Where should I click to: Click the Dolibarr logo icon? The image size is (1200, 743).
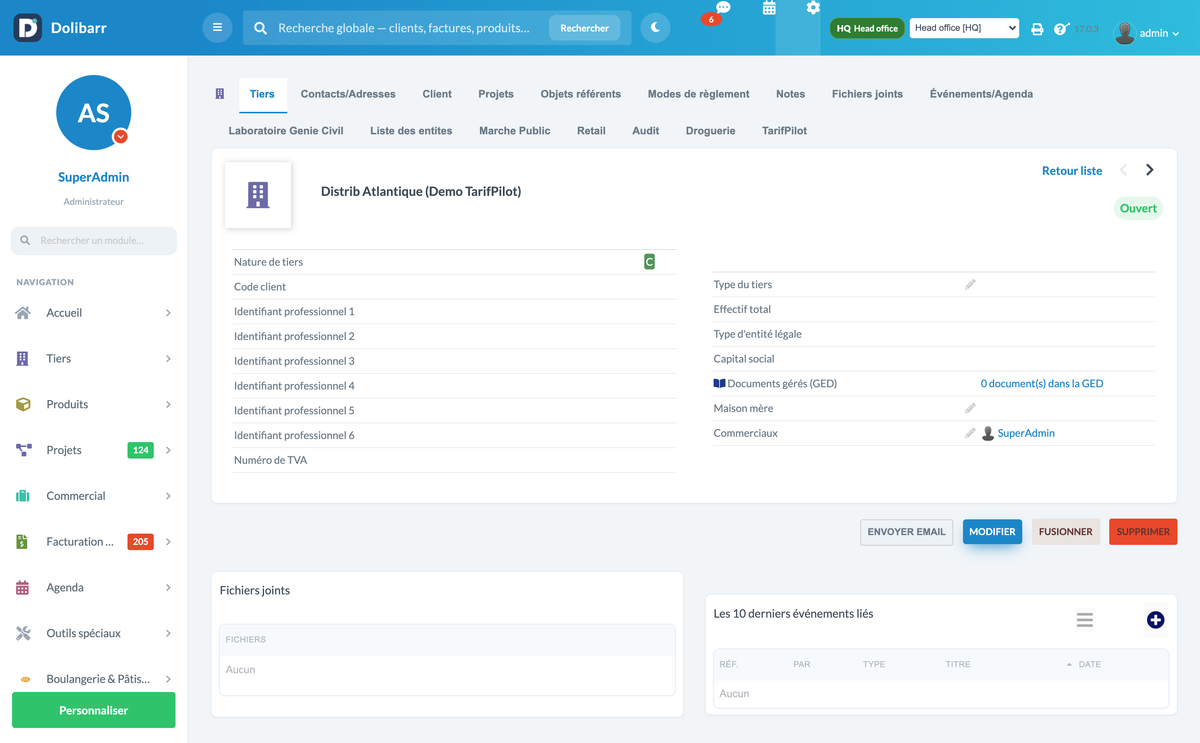click(x=27, y=28)
